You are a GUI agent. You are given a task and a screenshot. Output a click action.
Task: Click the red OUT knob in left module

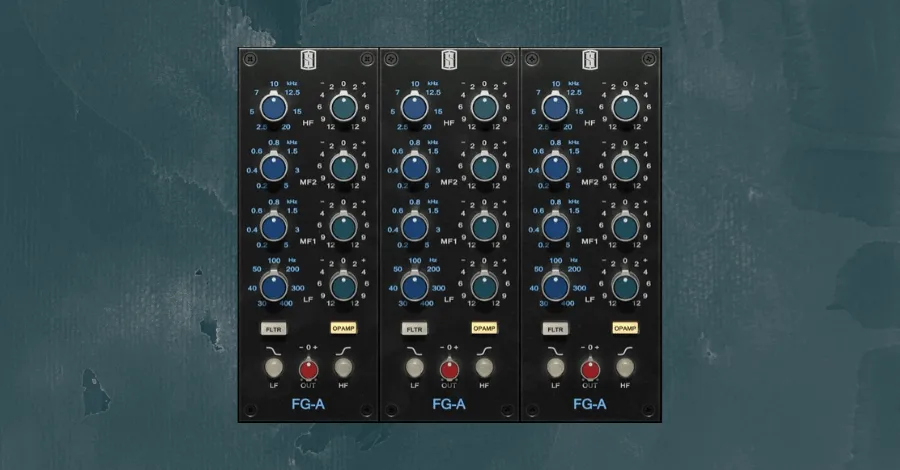point(308,368)
